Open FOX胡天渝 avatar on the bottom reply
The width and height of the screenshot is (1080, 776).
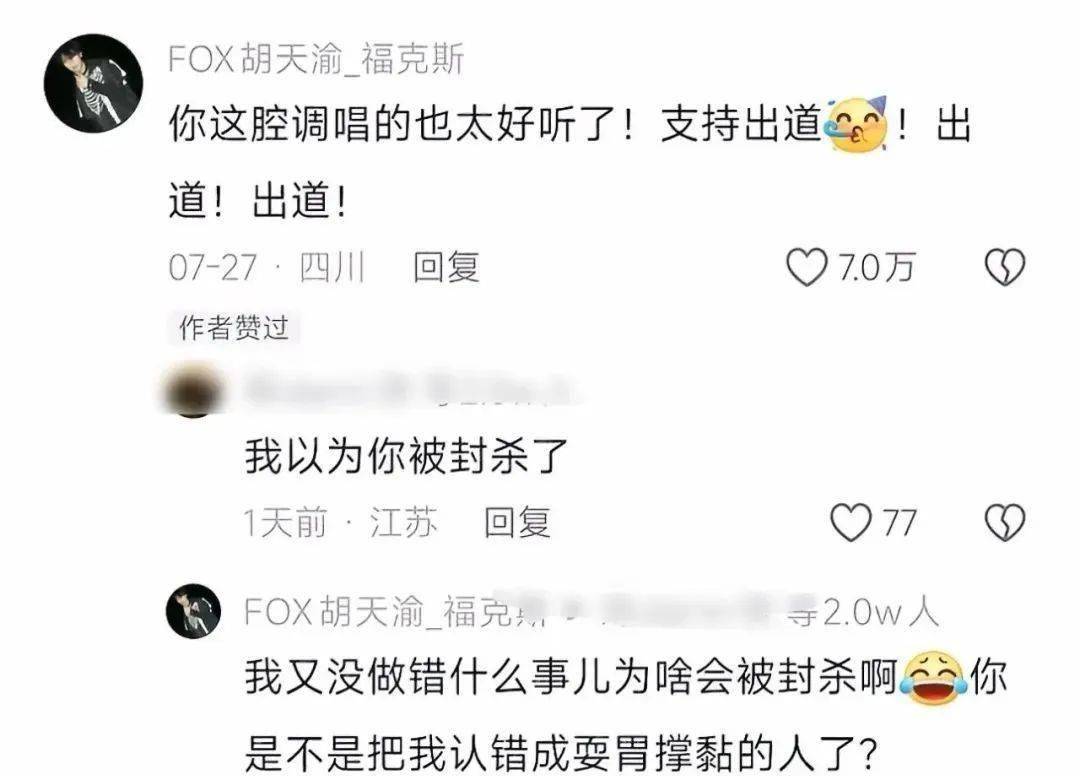(194, 611)
